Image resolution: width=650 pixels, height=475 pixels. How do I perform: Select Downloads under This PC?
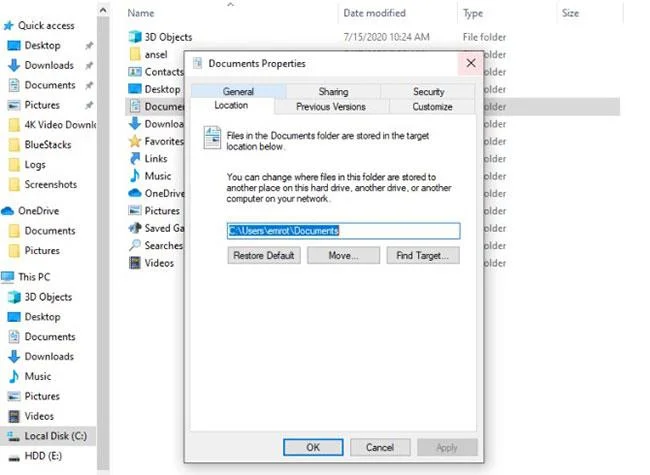[49, 356]
